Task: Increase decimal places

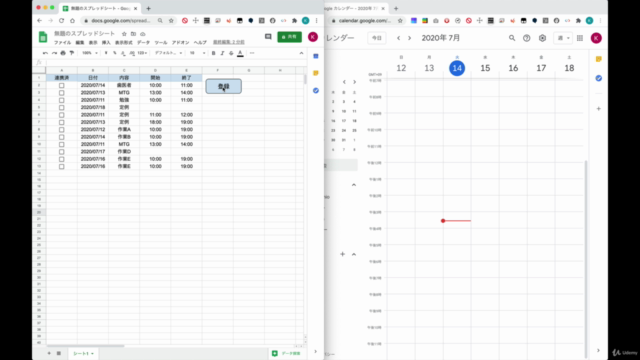Action: [x=132, y=53]
